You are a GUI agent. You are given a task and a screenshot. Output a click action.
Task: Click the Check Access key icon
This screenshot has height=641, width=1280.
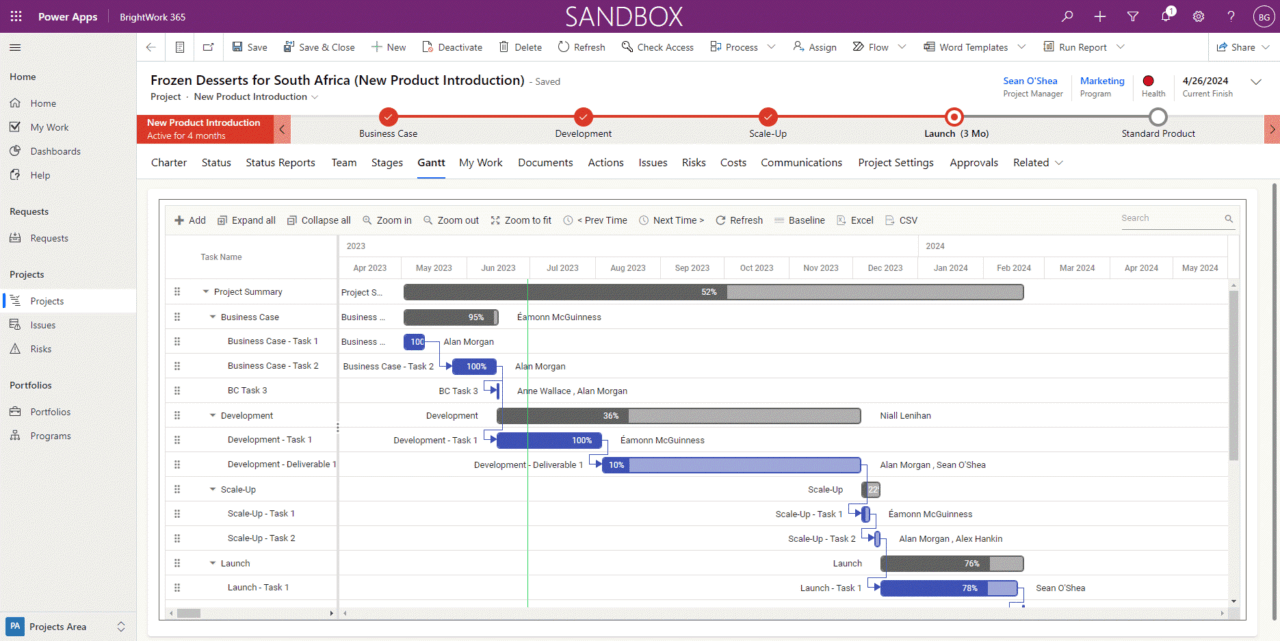coord(657,46)
